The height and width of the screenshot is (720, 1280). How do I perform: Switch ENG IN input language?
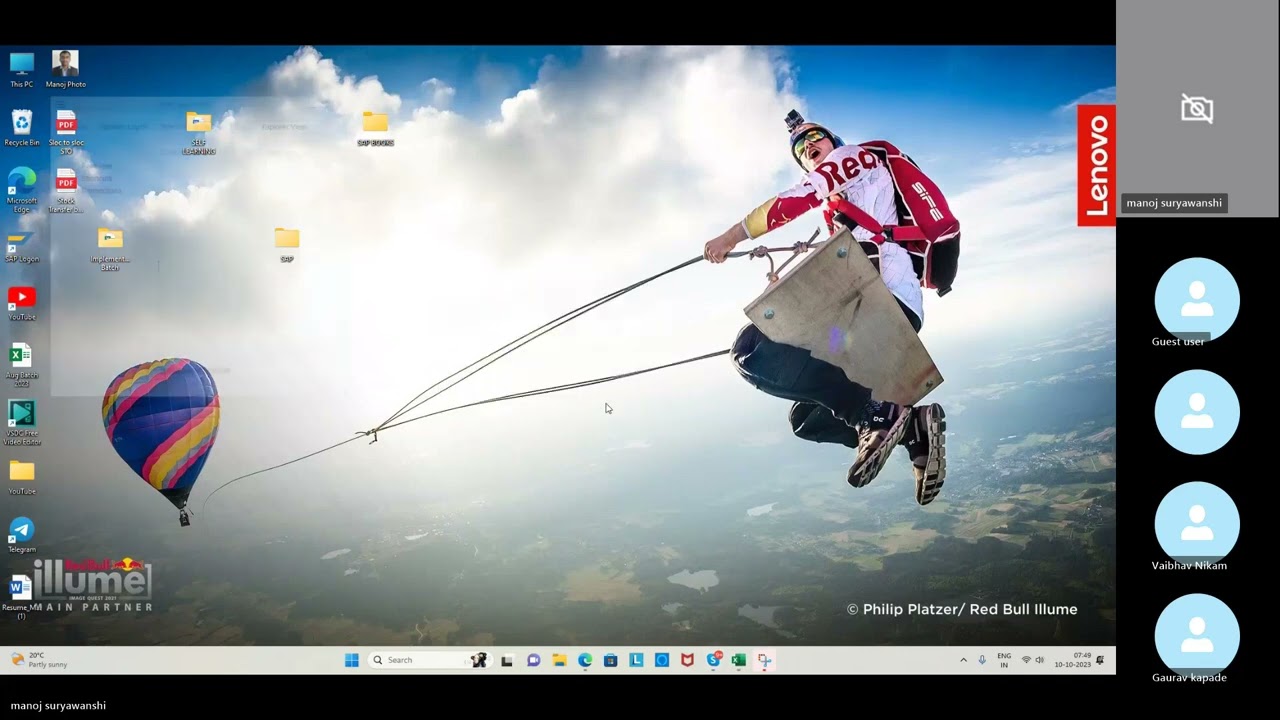1004,660
